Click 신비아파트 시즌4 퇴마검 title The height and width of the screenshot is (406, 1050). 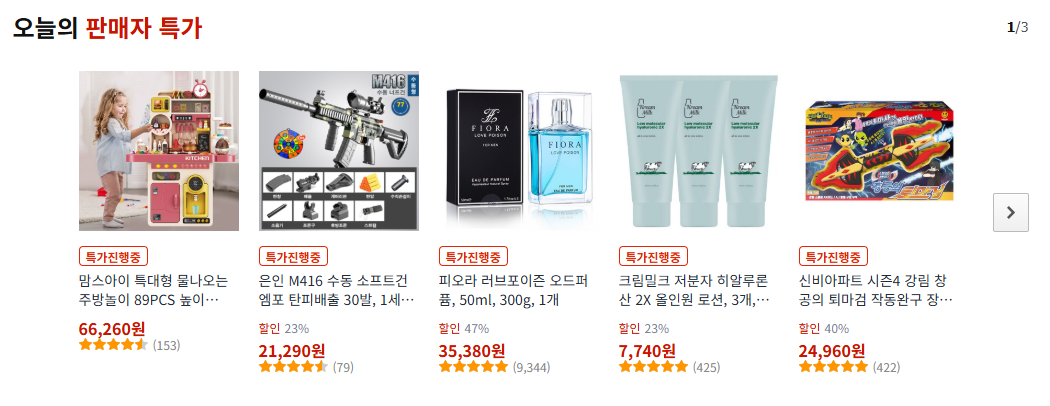pyautogui.click(x=876, y=289)
